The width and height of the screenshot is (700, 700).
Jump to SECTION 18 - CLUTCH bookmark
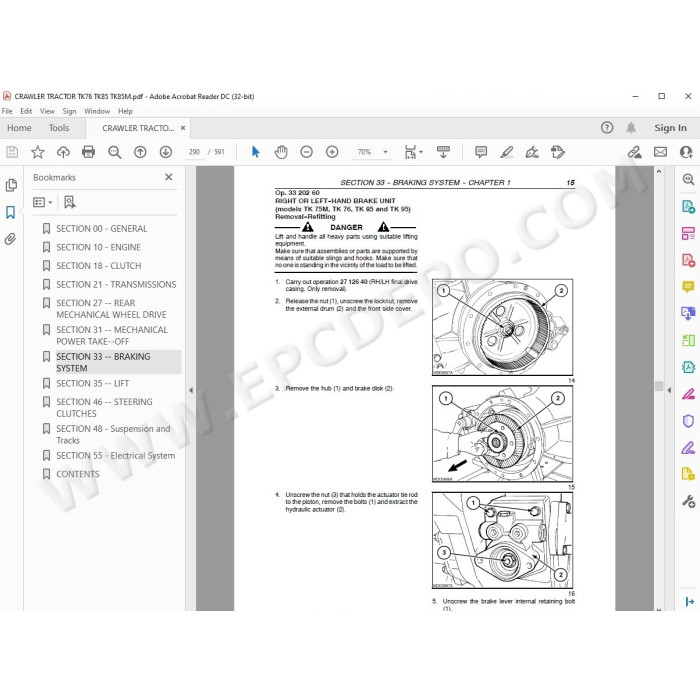pos(99,266)
